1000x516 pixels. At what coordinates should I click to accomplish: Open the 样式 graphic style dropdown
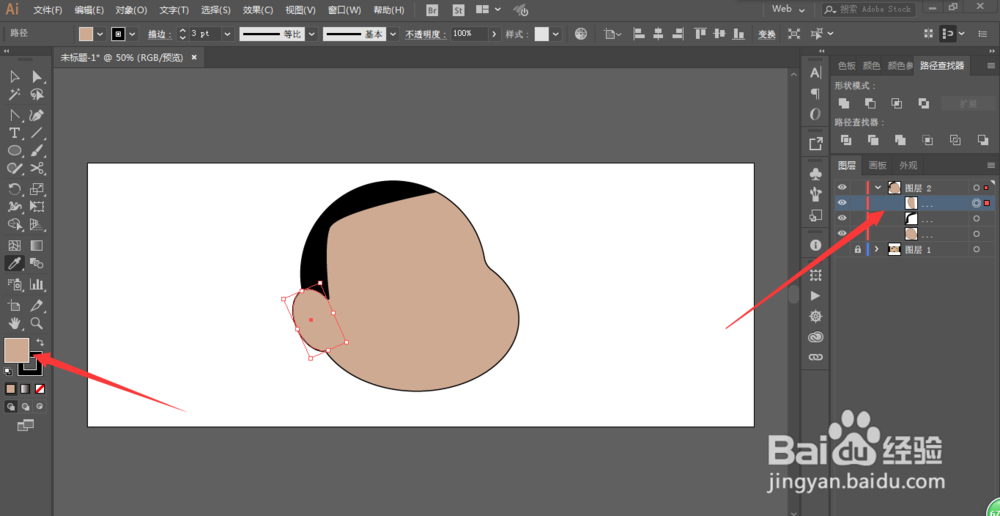click(x=556, y=34)
